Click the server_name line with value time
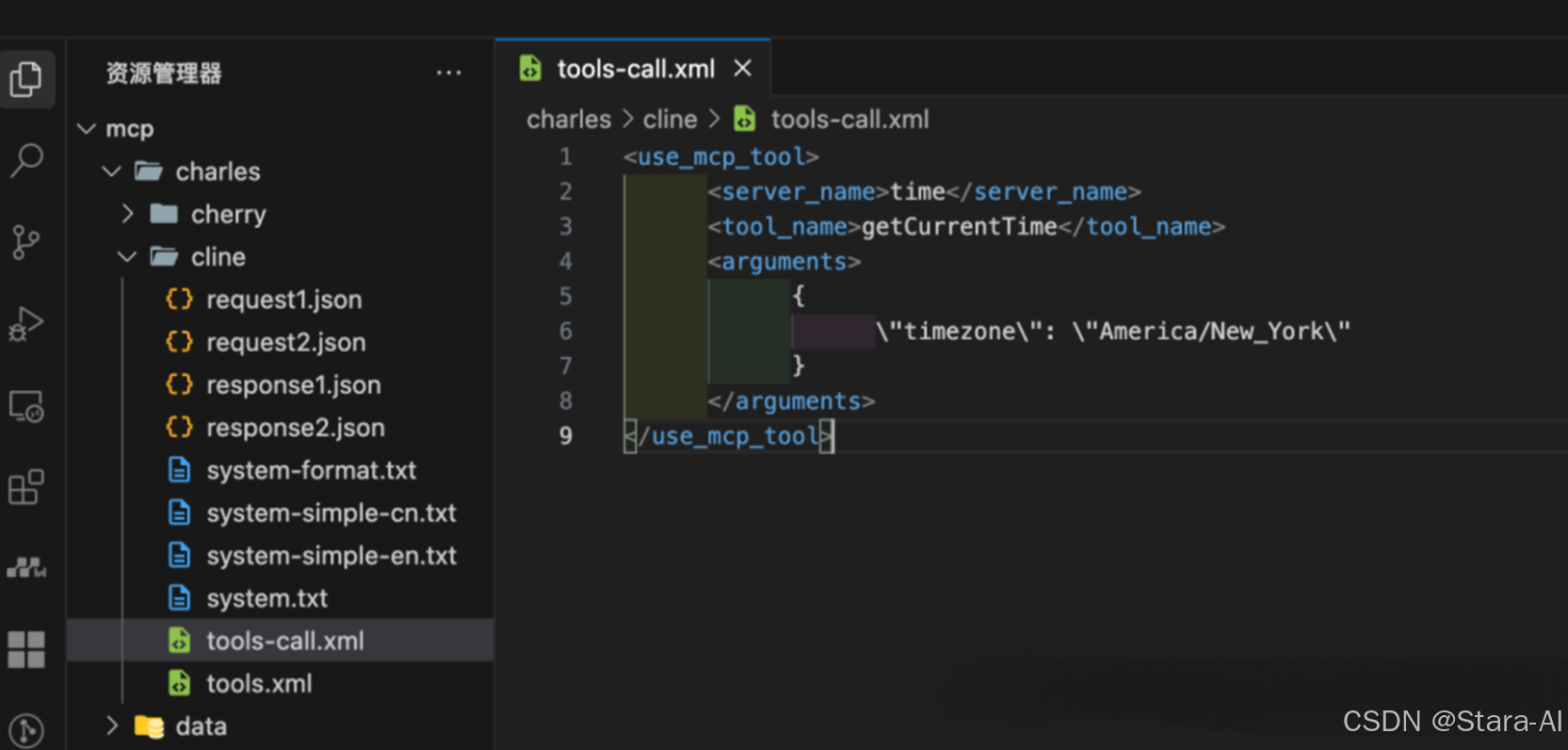 point(924,191)
